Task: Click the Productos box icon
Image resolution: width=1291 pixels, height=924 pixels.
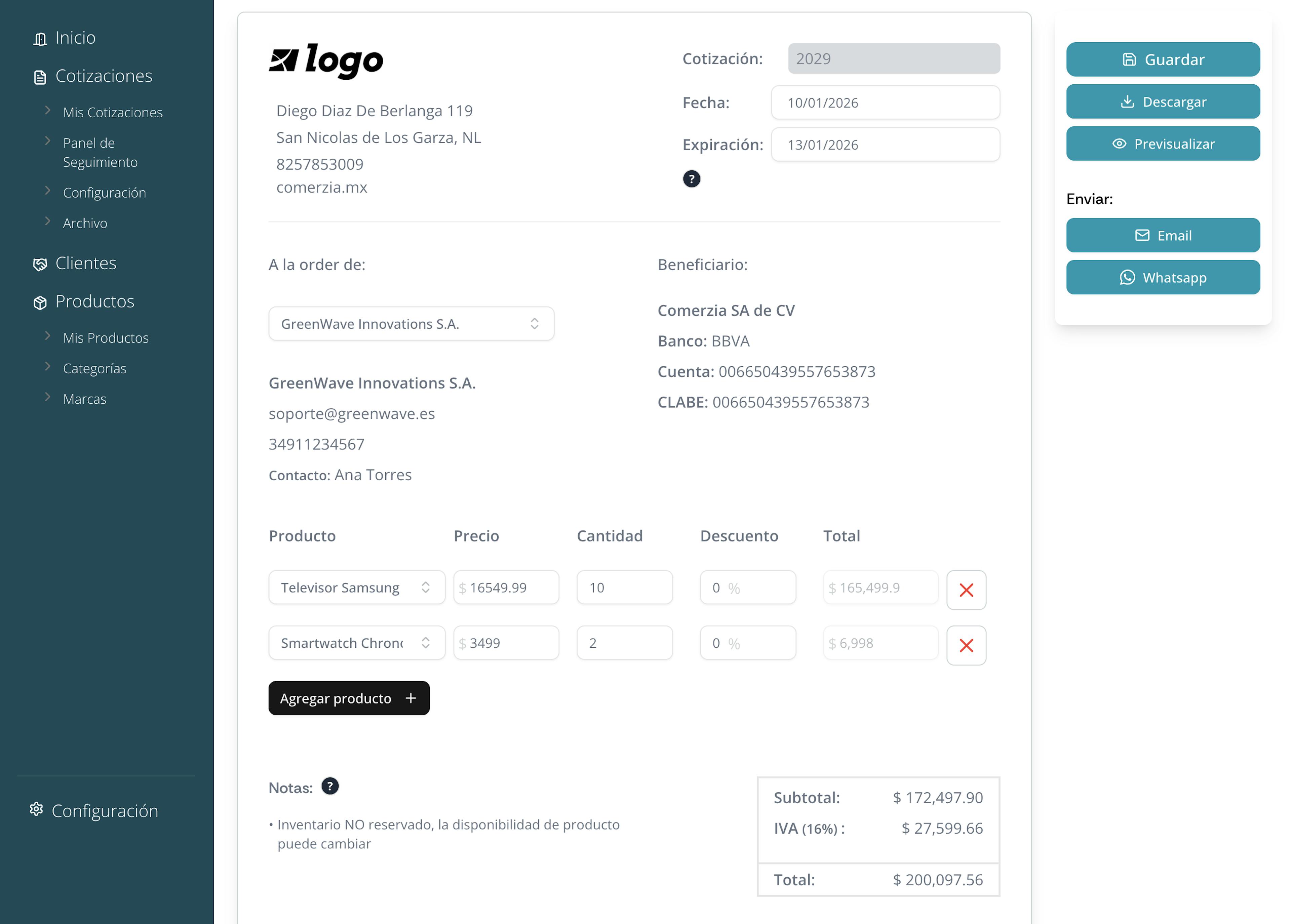Action: (40, 303)
